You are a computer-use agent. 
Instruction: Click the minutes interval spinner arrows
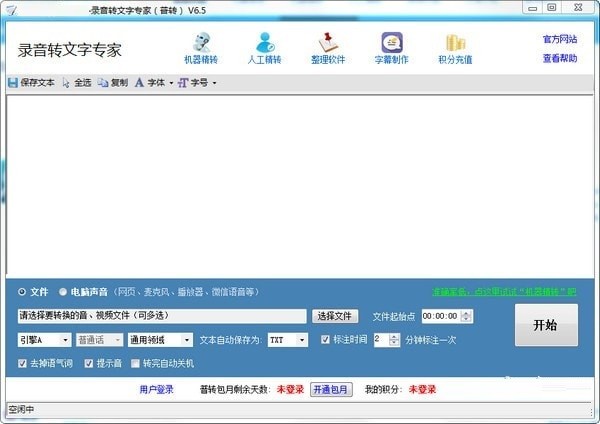coord(394,339)
